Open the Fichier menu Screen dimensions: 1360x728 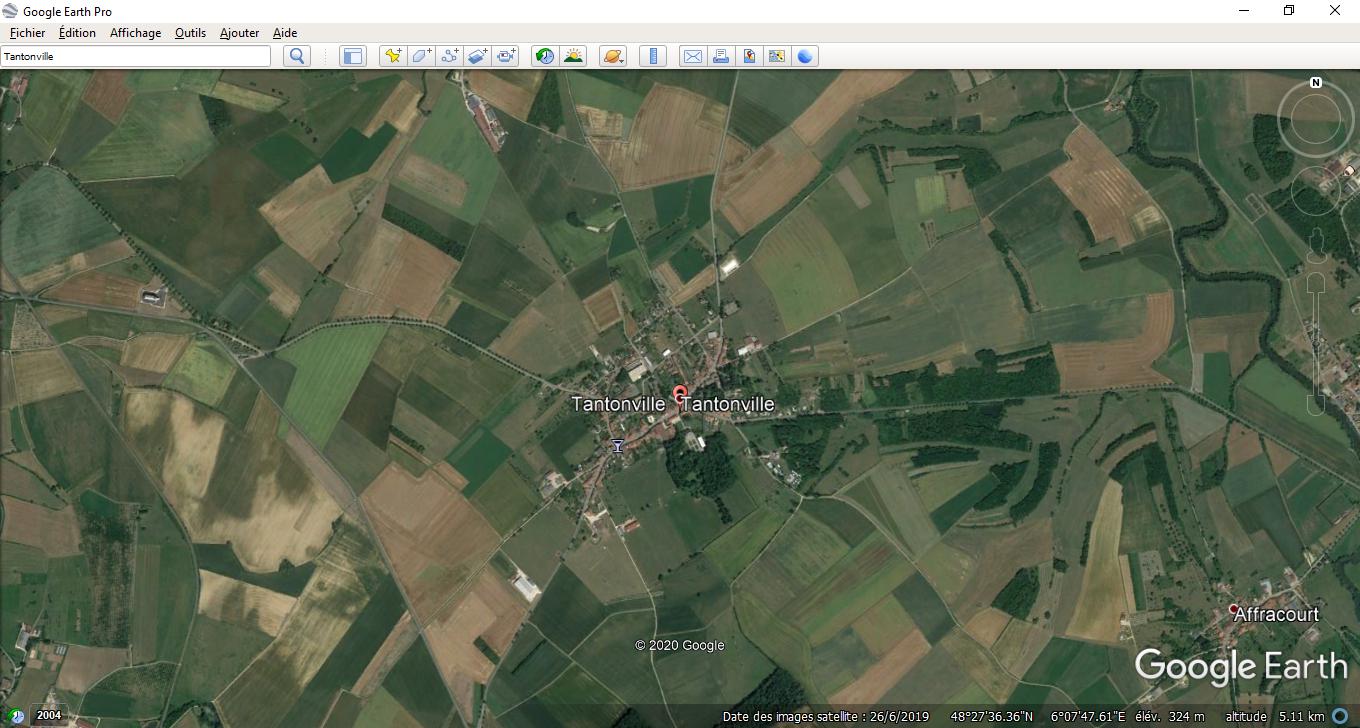coord(27,33)
